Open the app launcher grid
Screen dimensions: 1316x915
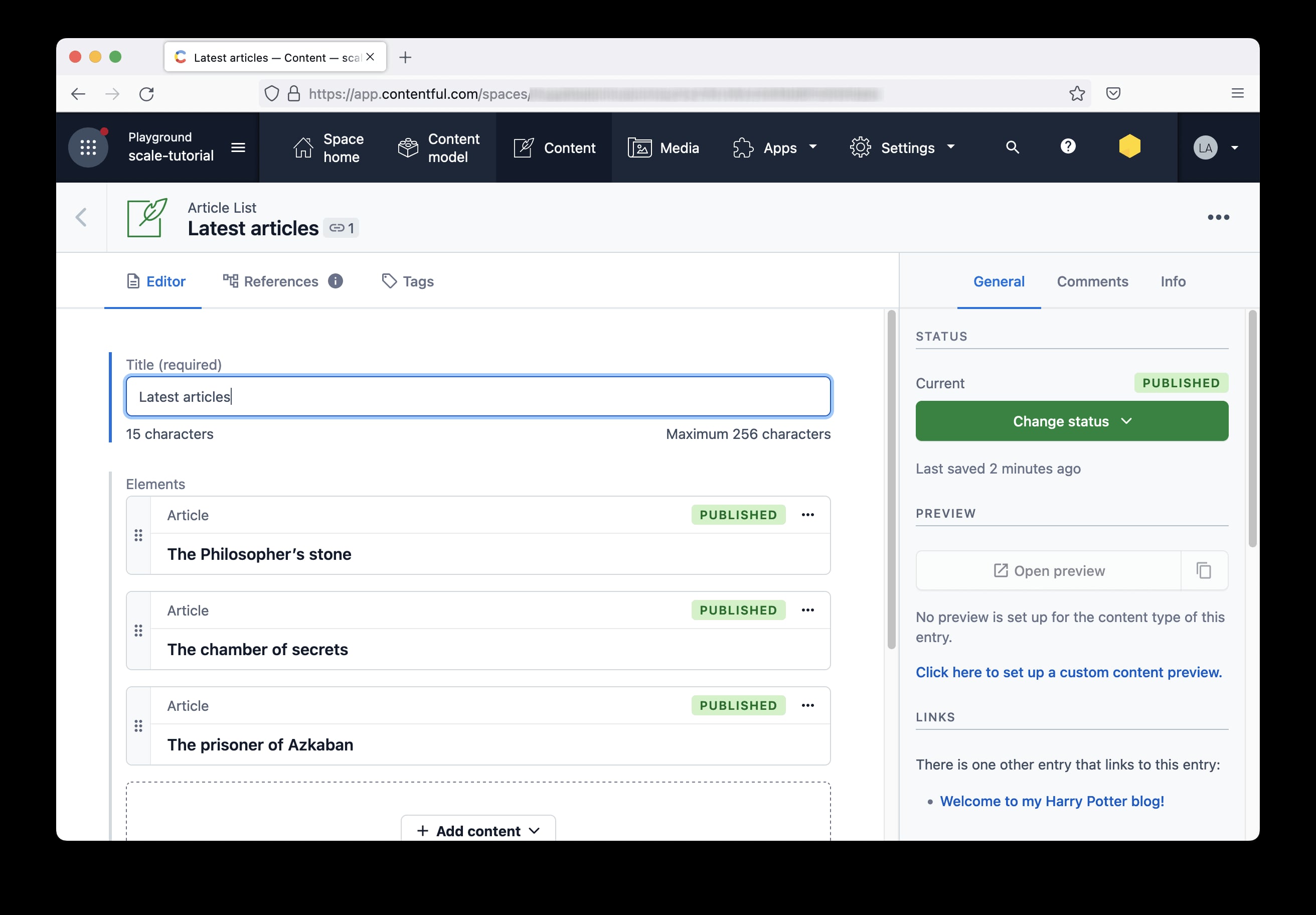click(88, 147)
